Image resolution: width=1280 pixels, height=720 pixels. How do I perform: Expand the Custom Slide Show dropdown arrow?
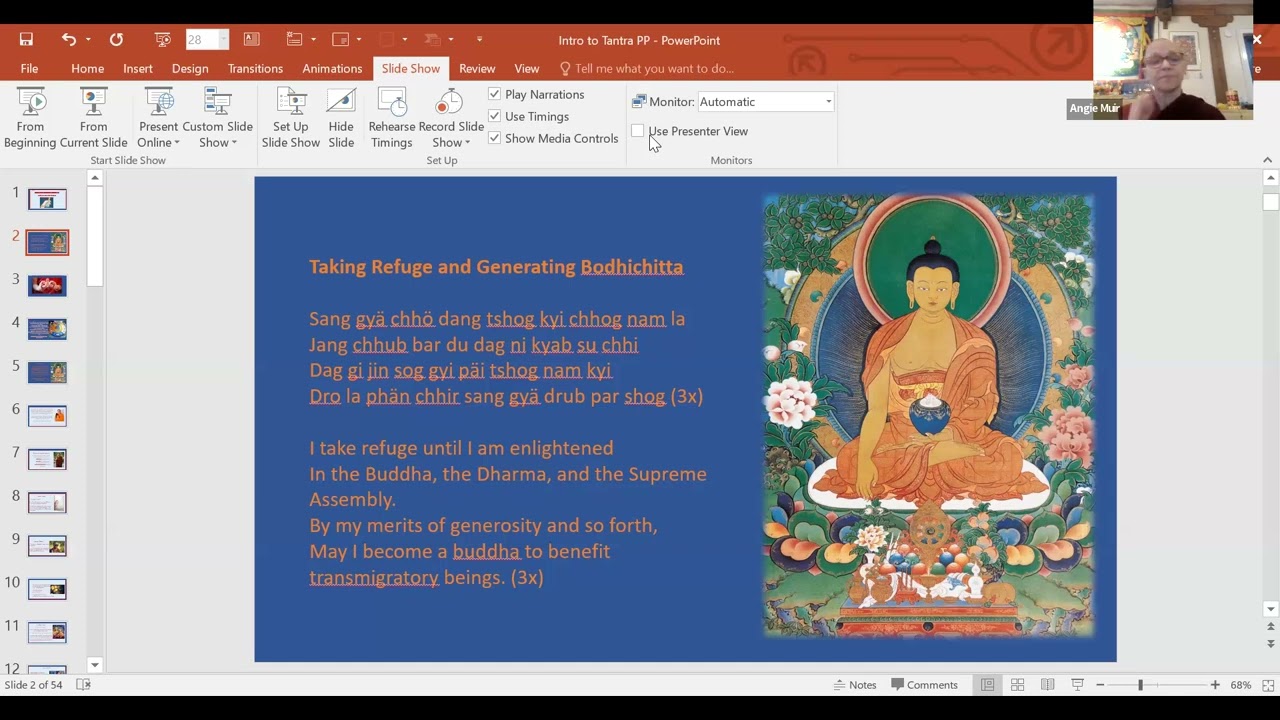tap(234, 143)
